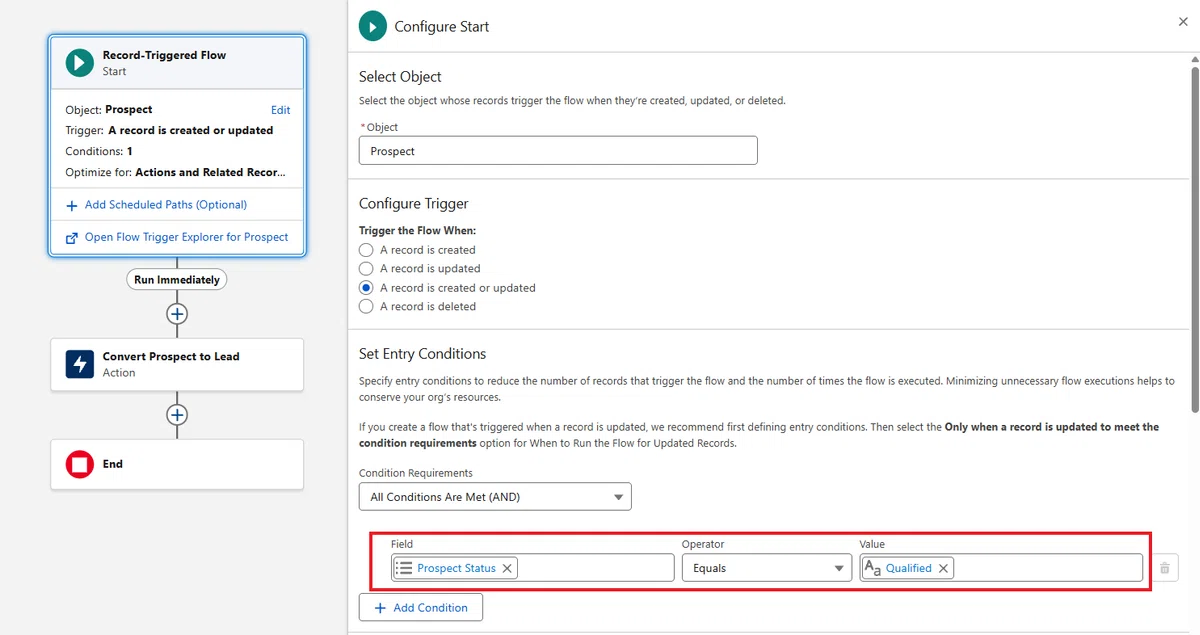
Task: Click the Edit link for Object Prospect
Action: coord(280,110)
